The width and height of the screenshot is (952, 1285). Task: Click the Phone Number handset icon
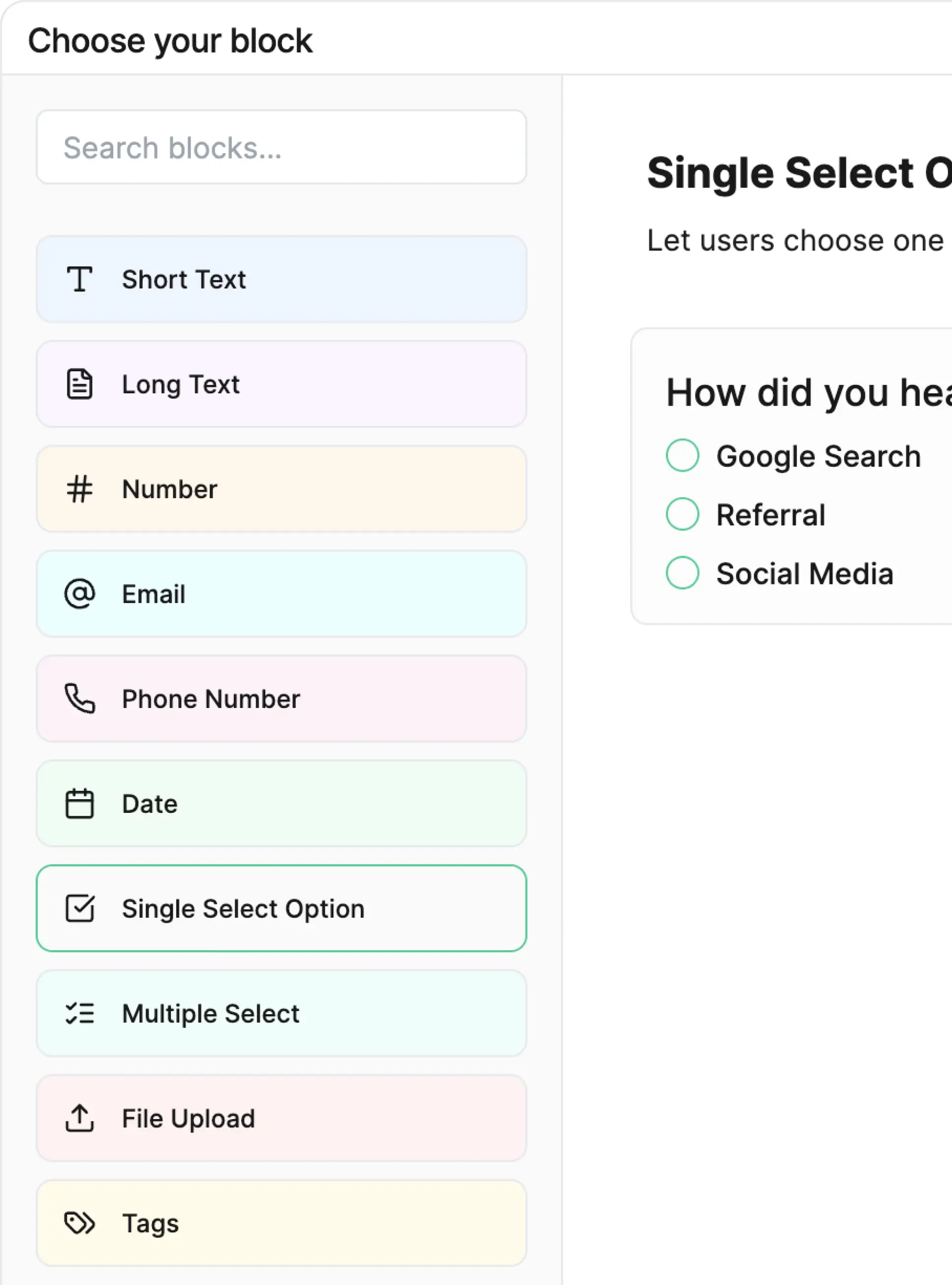point(80,699)
